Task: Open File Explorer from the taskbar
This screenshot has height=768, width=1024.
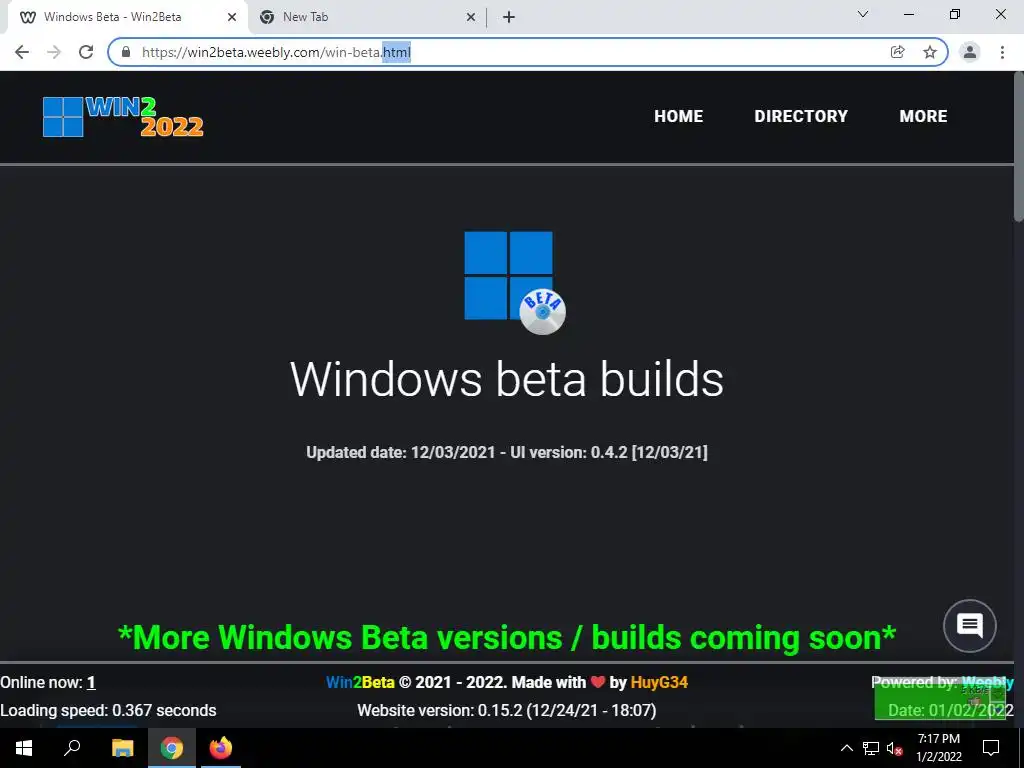Action: (x=122, y=748)
